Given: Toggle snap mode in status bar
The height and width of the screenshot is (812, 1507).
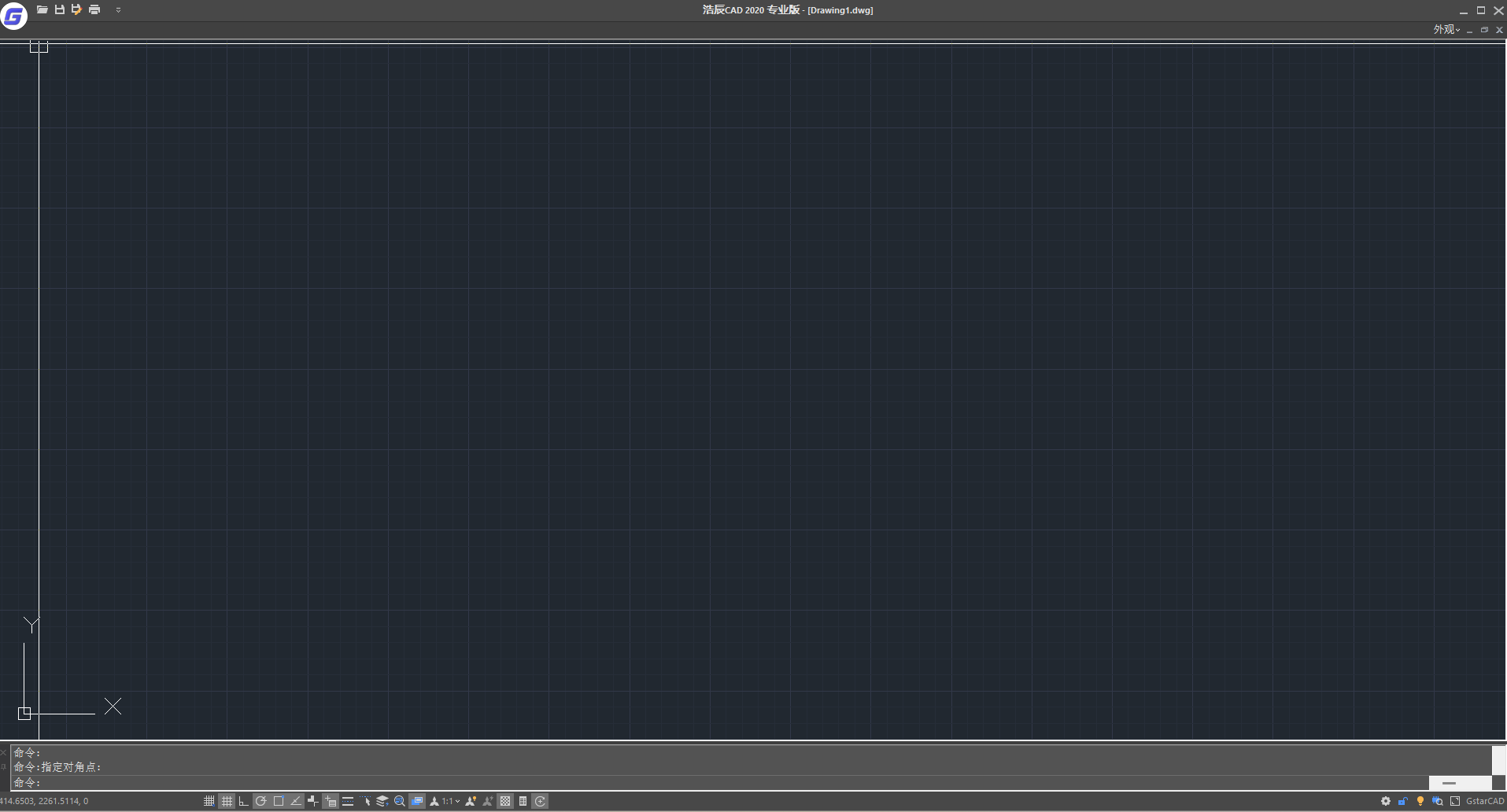Looking at the screenshot, I should click(x=209, y=801).
